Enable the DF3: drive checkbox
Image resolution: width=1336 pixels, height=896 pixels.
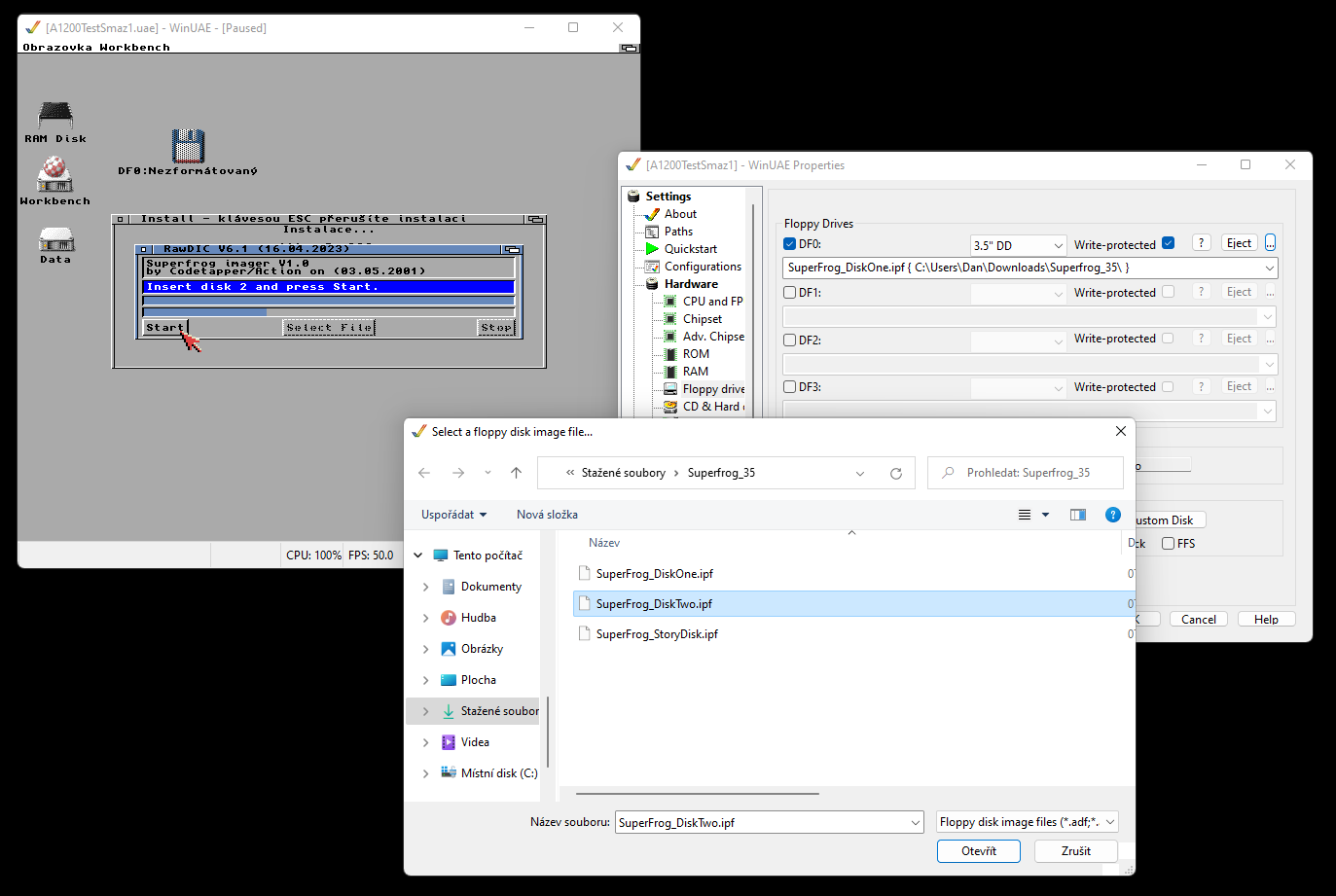(x=789, y=386)
